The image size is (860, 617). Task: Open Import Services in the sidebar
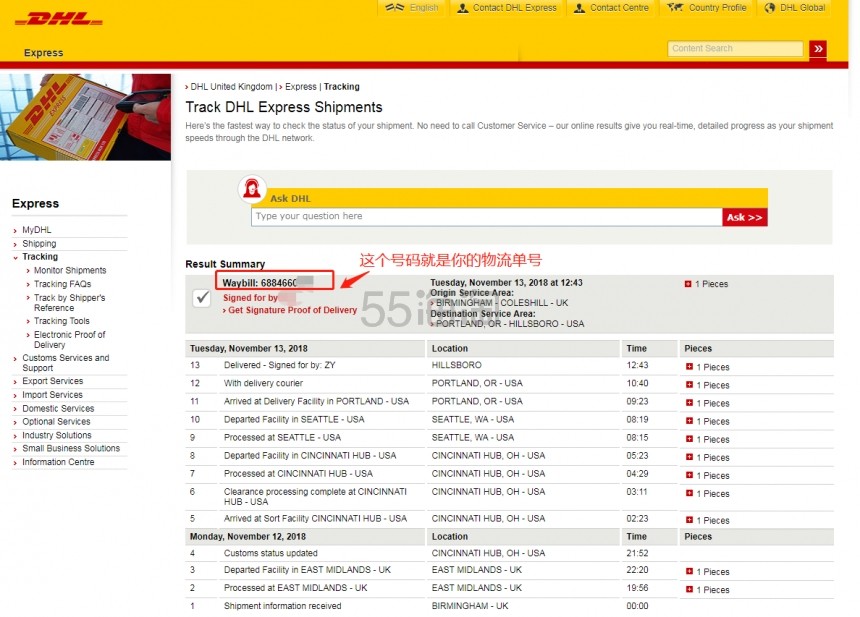52,395
